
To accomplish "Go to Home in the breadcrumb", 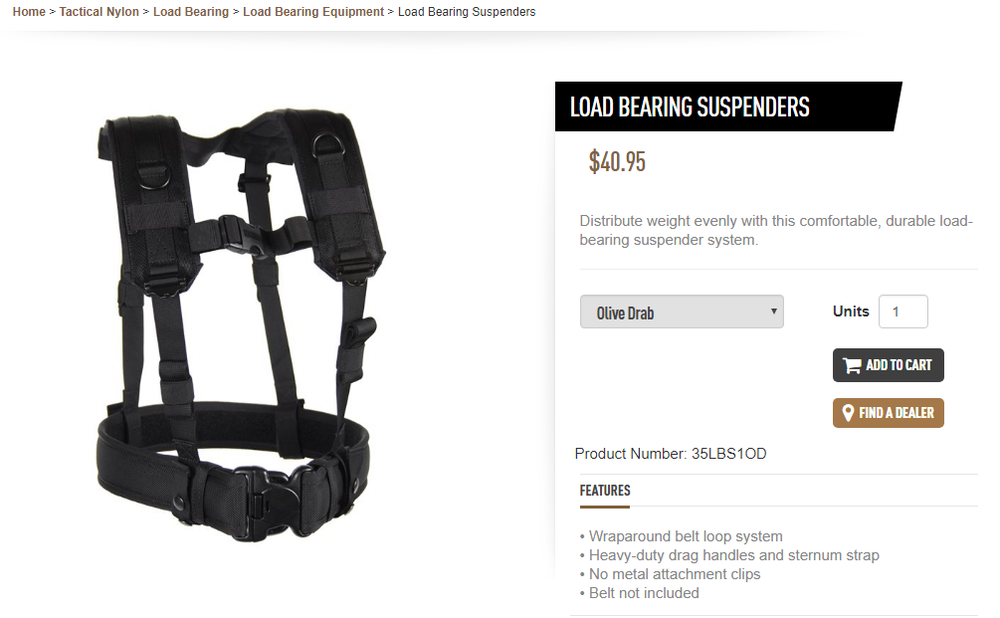I will 29,11.
